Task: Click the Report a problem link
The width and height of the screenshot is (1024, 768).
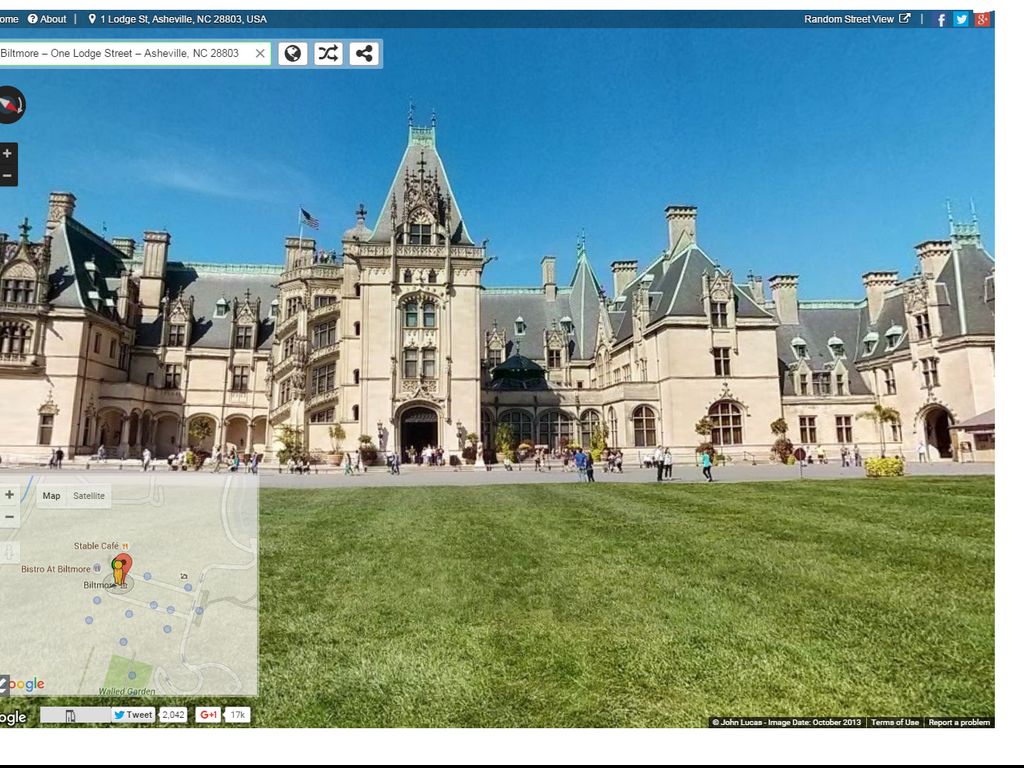Action: click(x=958, y=722)
